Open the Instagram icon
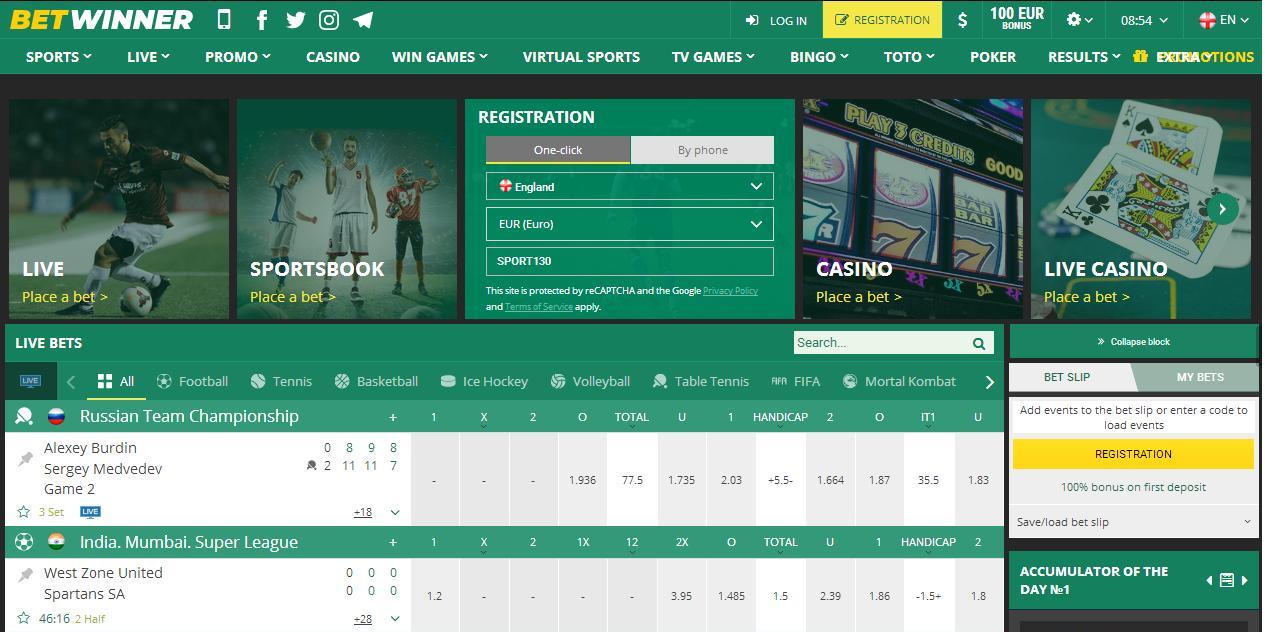The width and height of the screenshot is (1265, 632). click(x=329, y=20)
